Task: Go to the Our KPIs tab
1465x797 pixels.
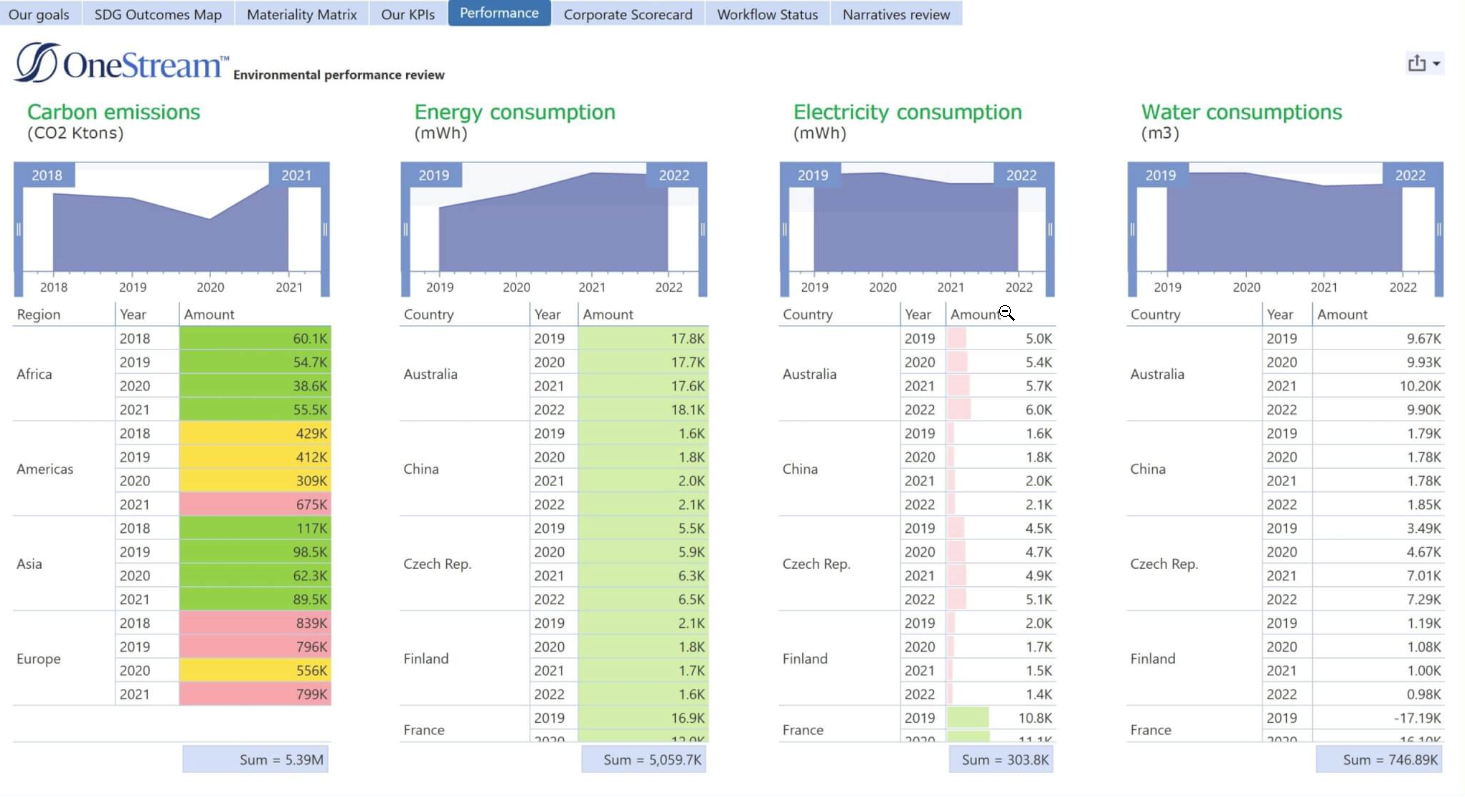Action: click(x=408, y=14)
